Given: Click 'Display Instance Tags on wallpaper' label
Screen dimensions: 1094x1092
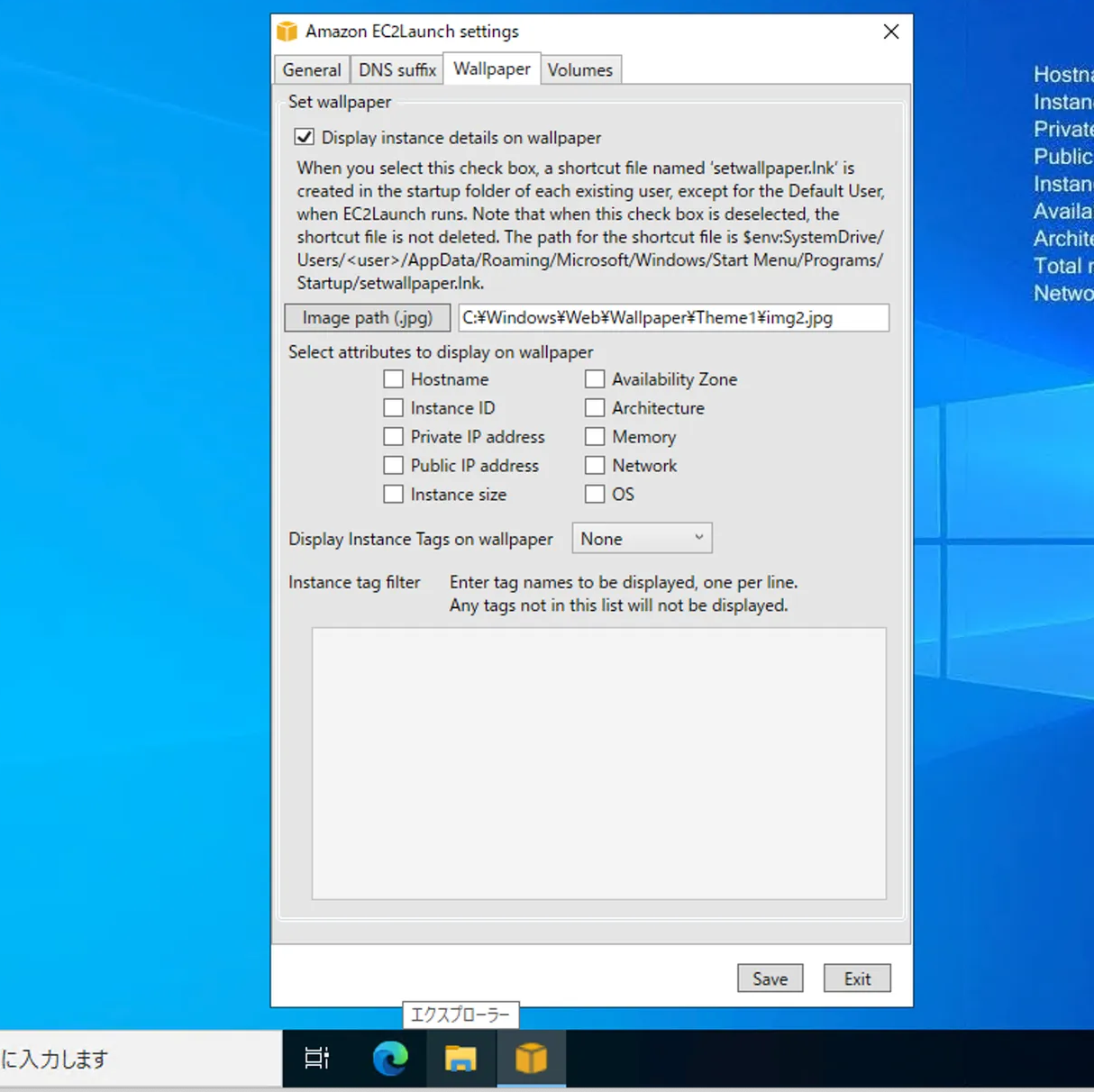Looking at the screenshot, I should tap(421, 540).
